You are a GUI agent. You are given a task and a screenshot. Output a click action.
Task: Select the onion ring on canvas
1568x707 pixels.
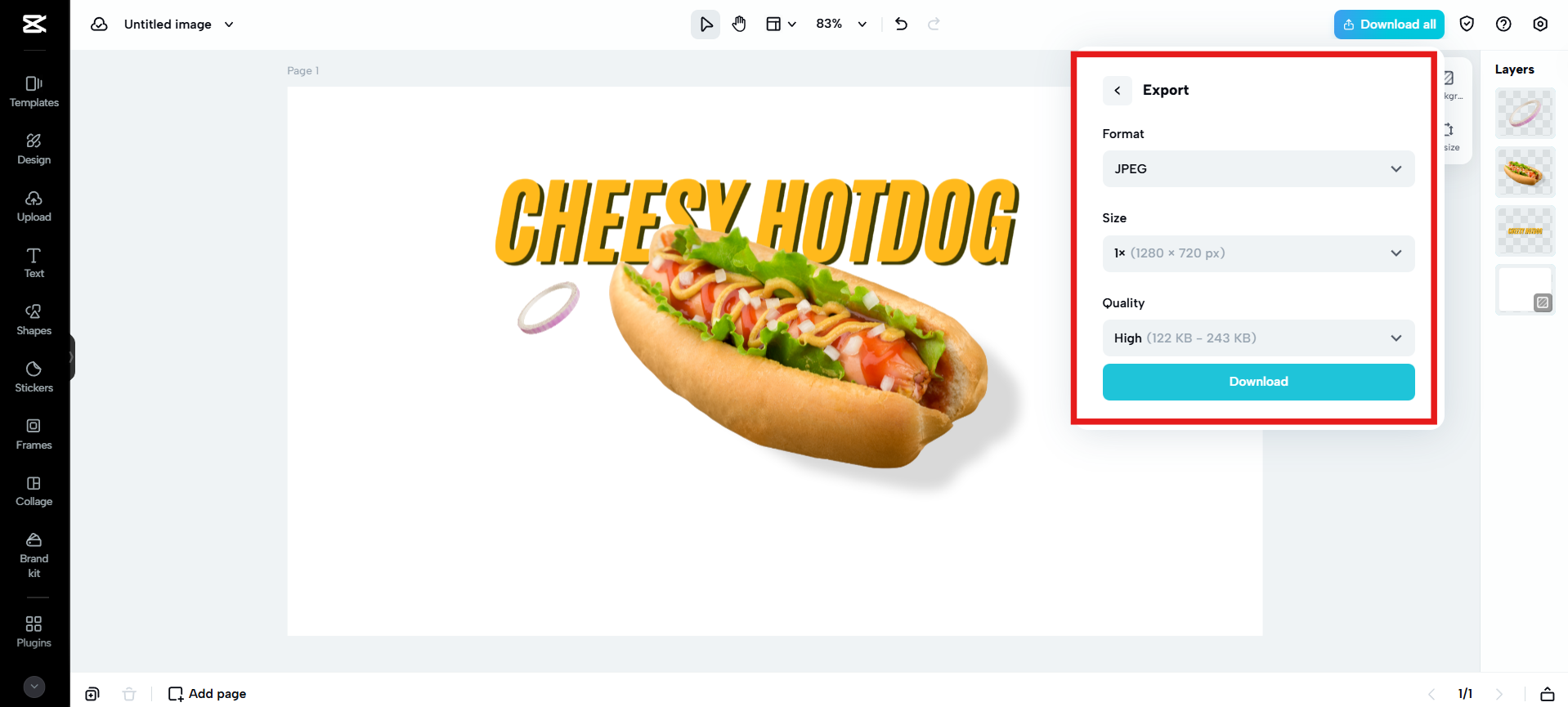[549, 307]
